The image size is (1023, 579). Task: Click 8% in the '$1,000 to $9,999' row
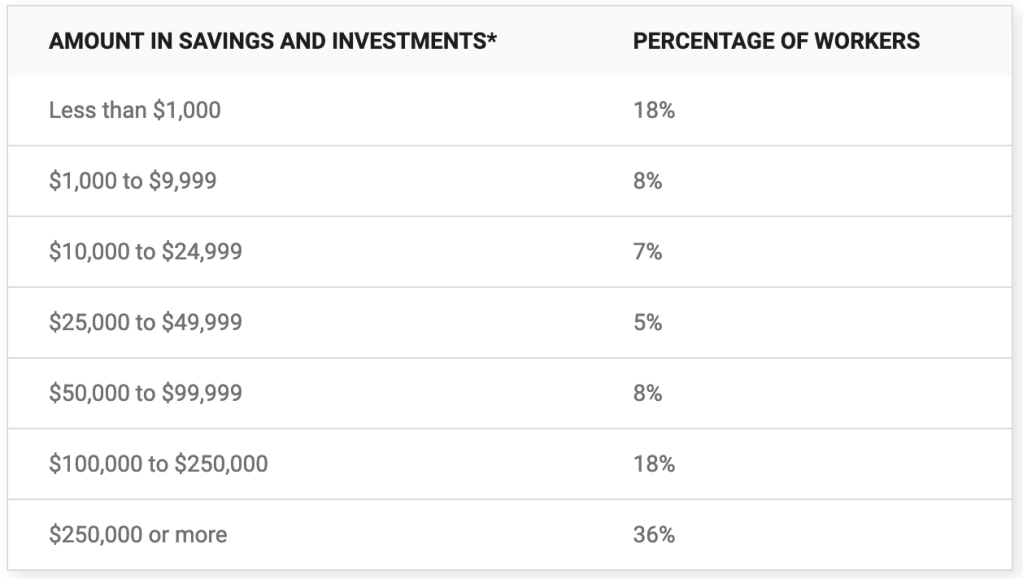point(648,181)
